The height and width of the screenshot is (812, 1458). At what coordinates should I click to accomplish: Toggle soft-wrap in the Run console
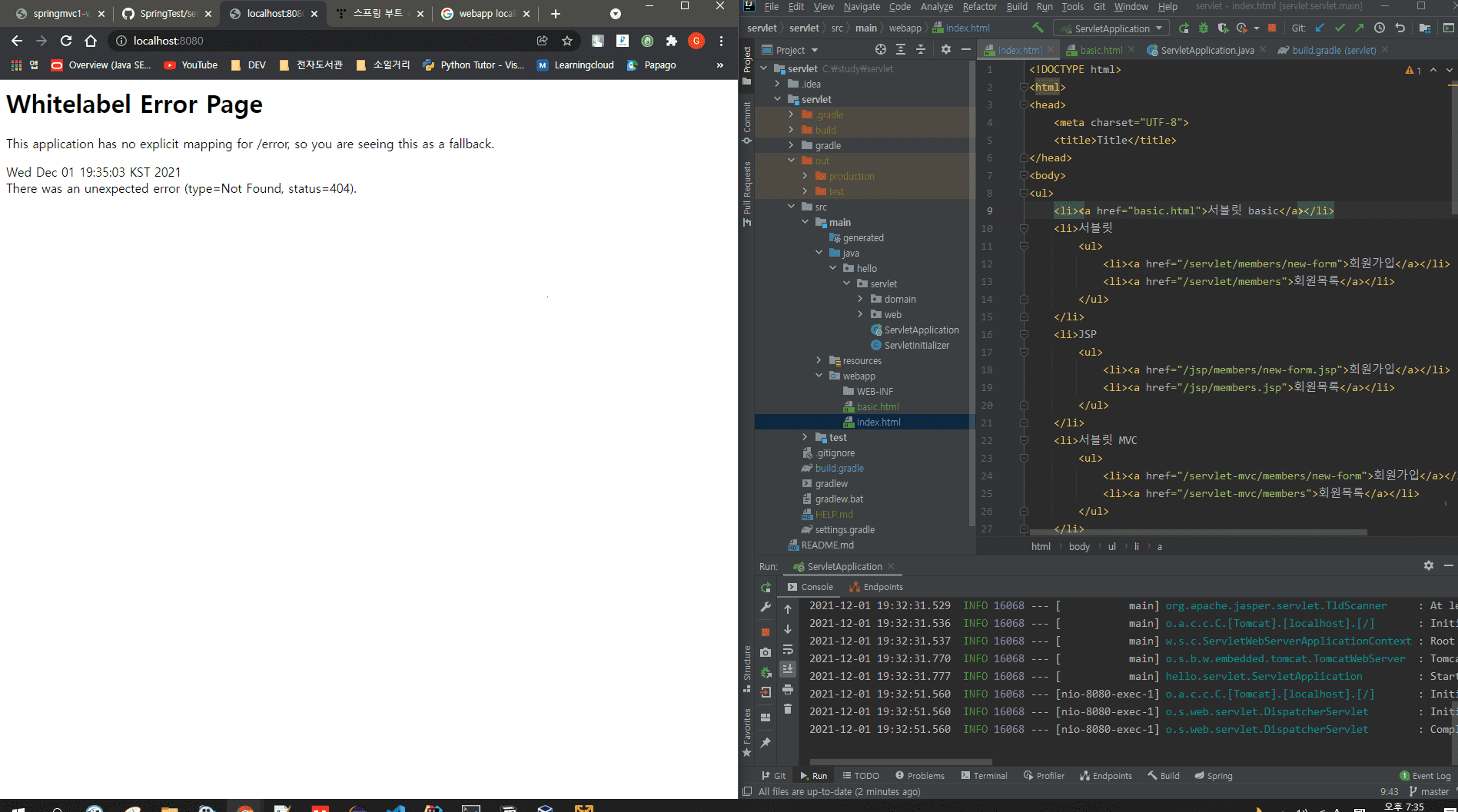(788, 650)
